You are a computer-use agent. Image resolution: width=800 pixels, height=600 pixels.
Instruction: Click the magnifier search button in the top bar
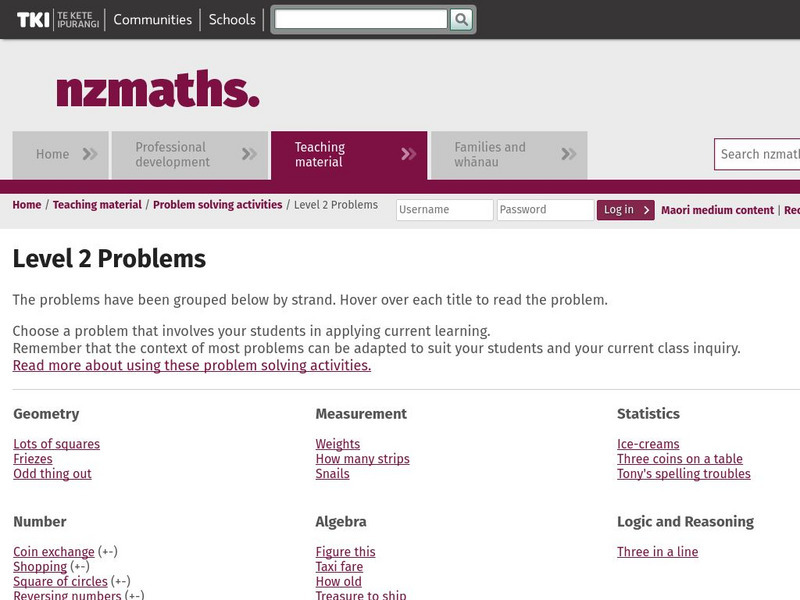(461, 19)
